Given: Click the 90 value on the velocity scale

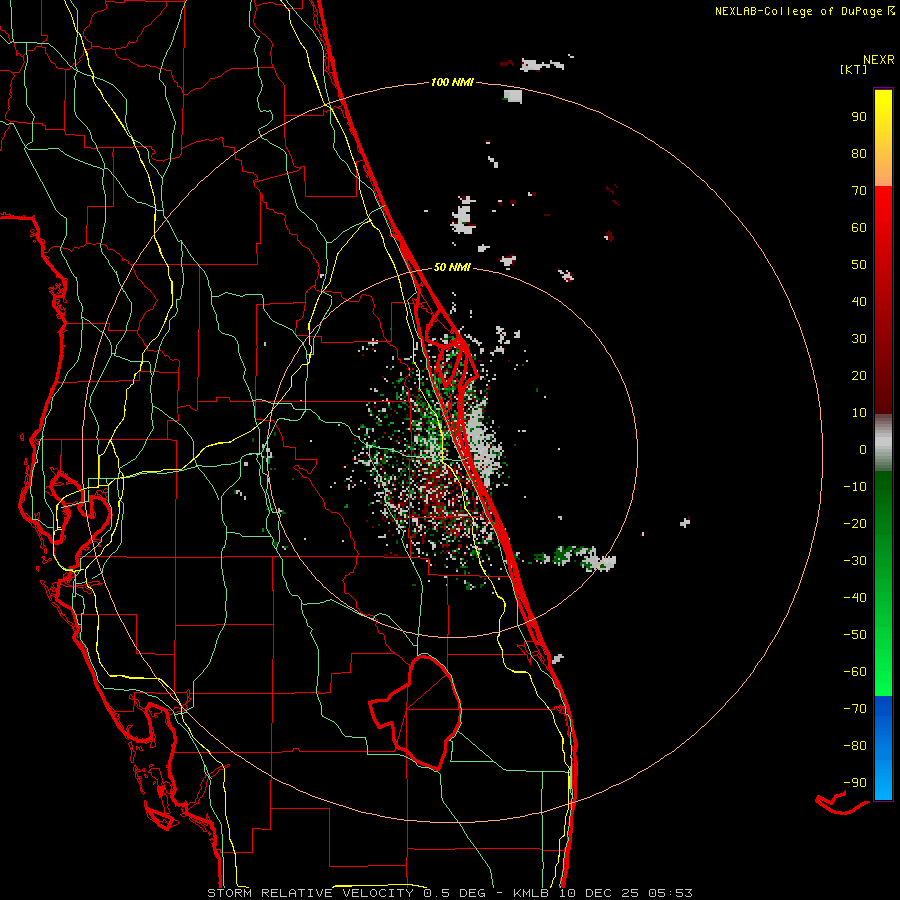Looking at the screenshot, I should pos(859,117).
